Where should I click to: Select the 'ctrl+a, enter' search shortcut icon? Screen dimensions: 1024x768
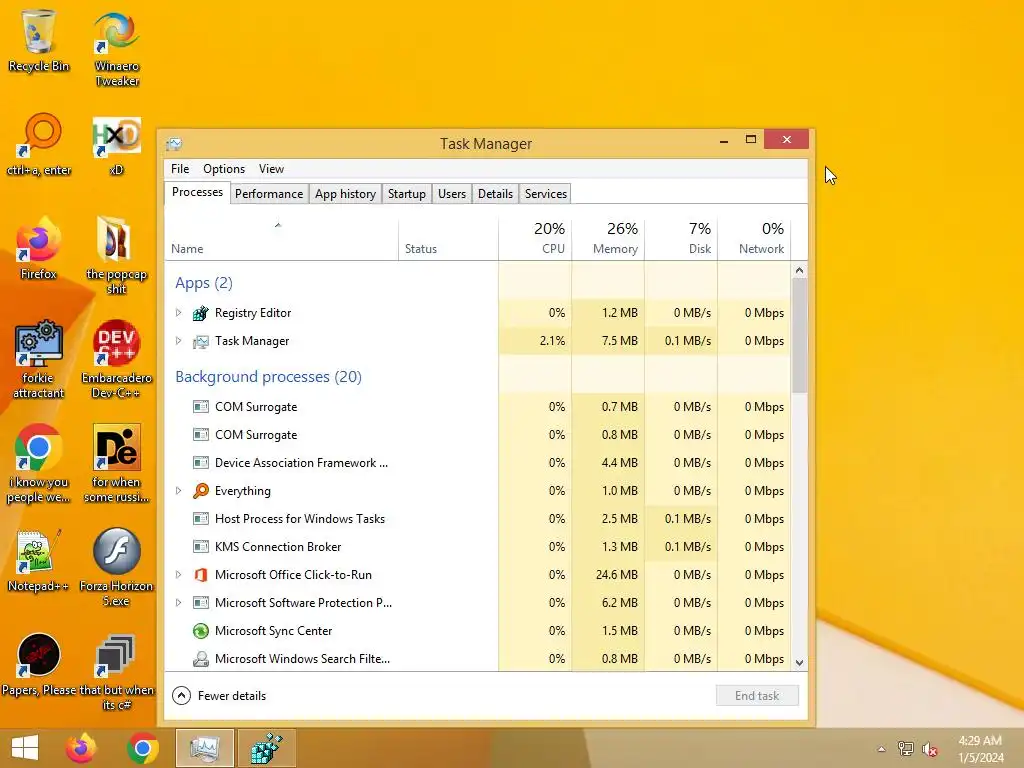click(x=39, y=144)
